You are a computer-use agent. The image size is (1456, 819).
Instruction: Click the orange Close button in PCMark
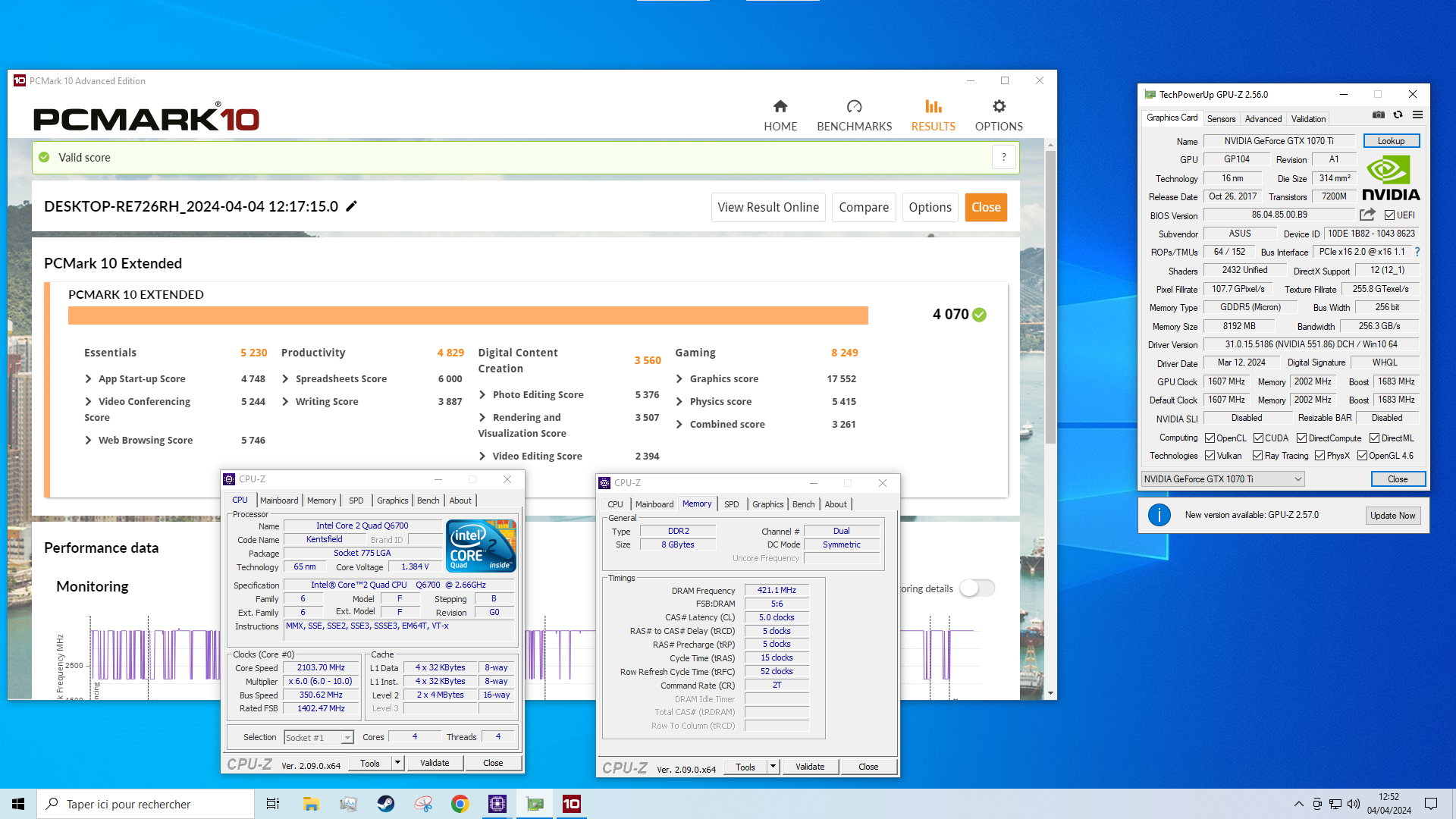tap(986, 207)
